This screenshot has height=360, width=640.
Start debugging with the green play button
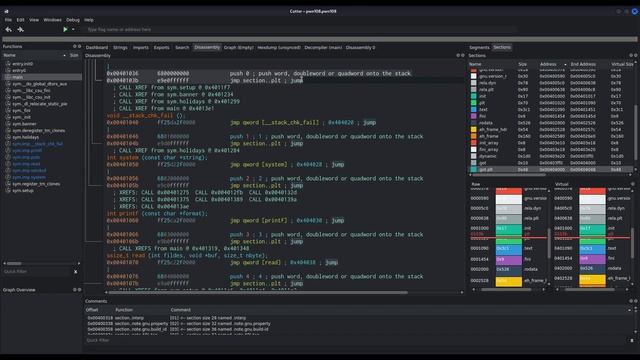[x=65, y=29]
